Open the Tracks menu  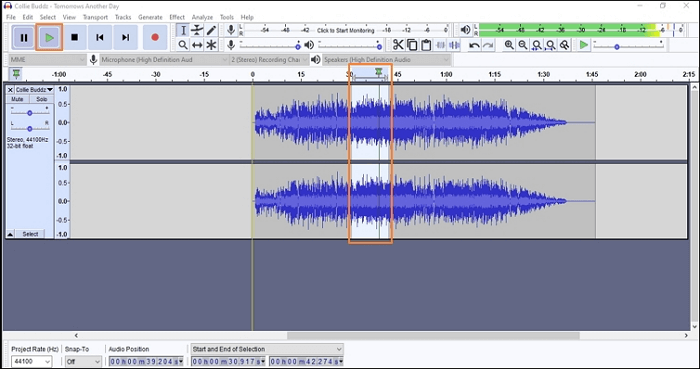[x=123, y=17]
